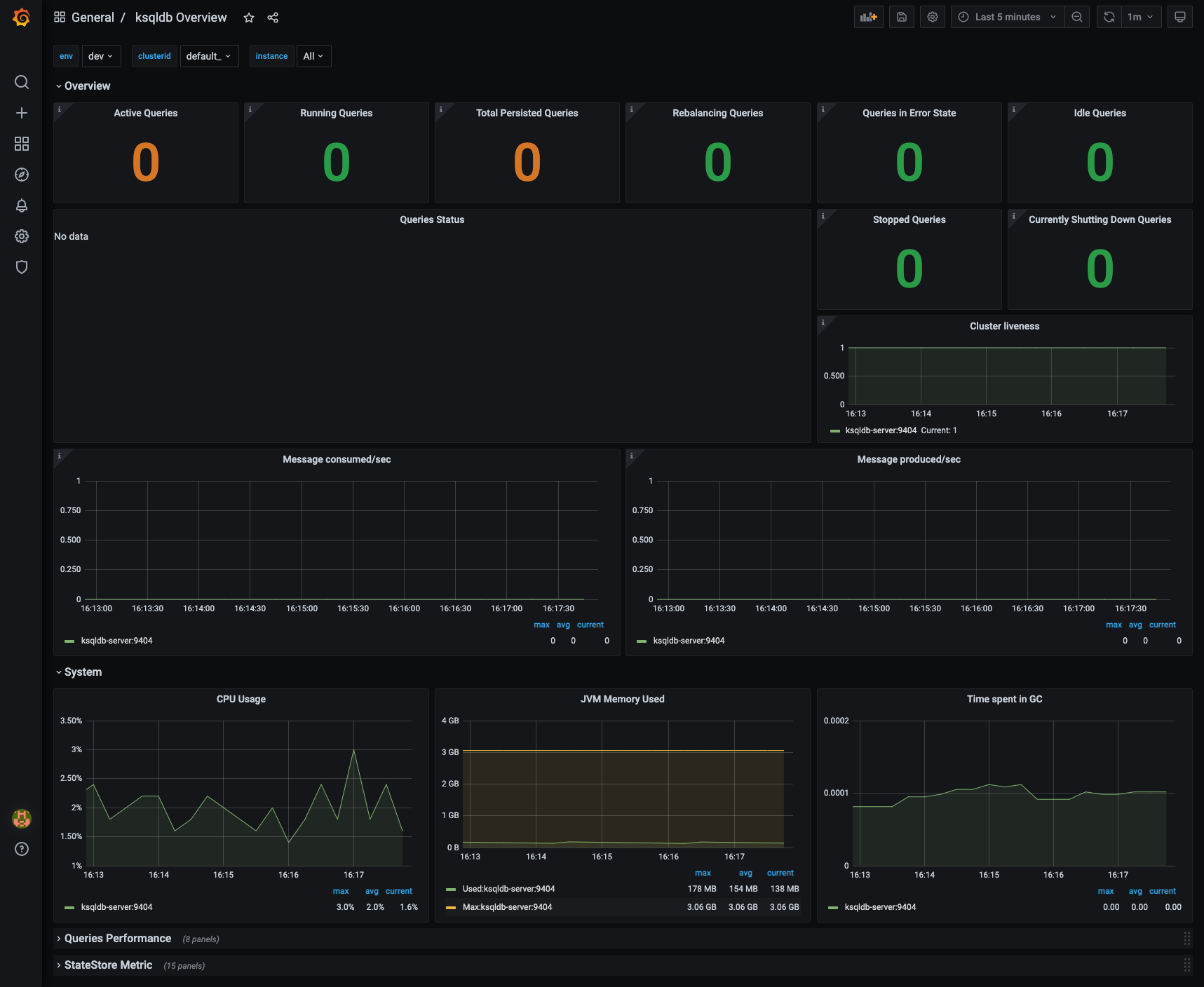
Task: Open the JVM Memory Used panel title menu
Action: 623,699
